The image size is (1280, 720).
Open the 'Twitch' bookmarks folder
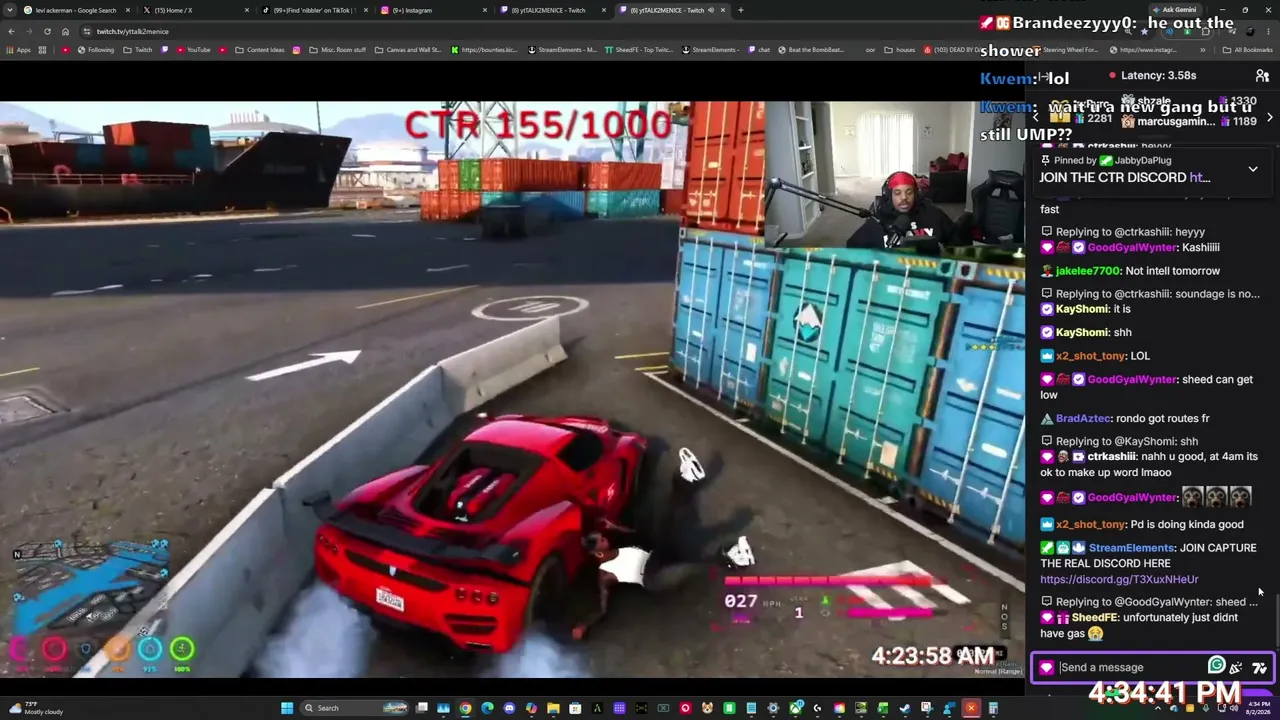[x=138, y=50]
